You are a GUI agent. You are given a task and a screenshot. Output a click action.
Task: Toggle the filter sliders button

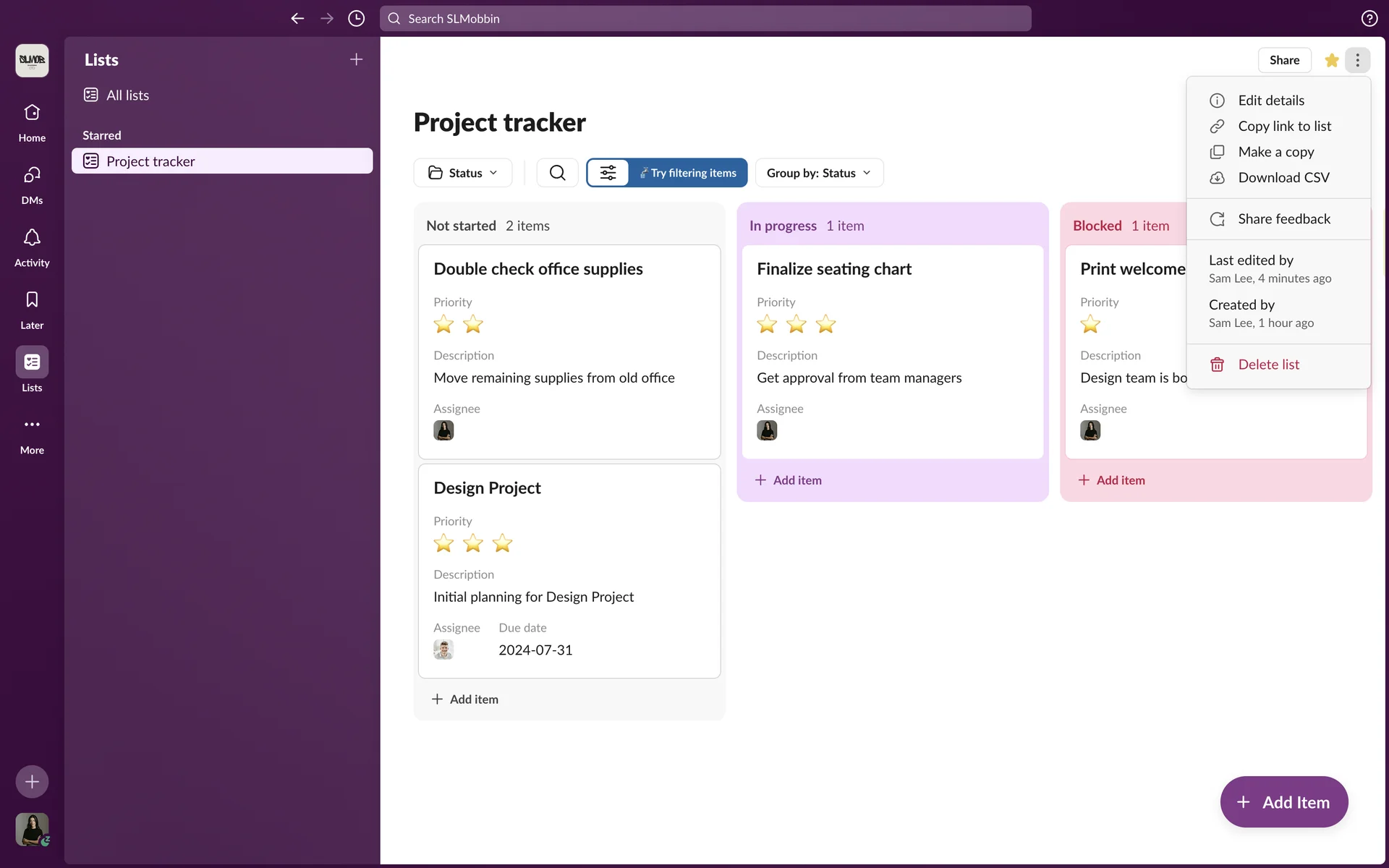[608, 173]
